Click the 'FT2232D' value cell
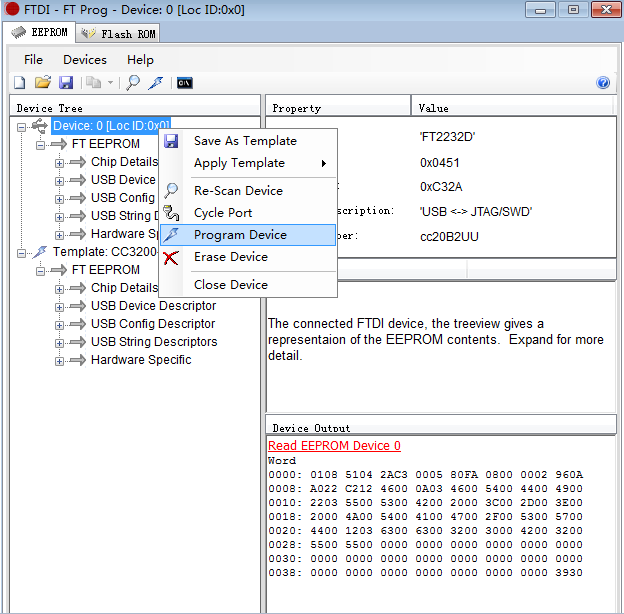The width and height of the screenshot is (624, 614). tap(448, 137)
